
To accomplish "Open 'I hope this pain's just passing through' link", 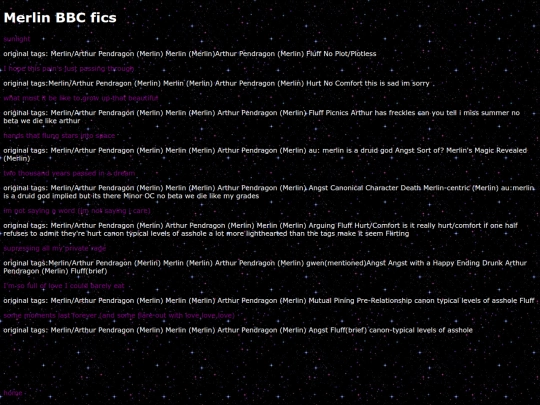I will [x=69, y=69].
